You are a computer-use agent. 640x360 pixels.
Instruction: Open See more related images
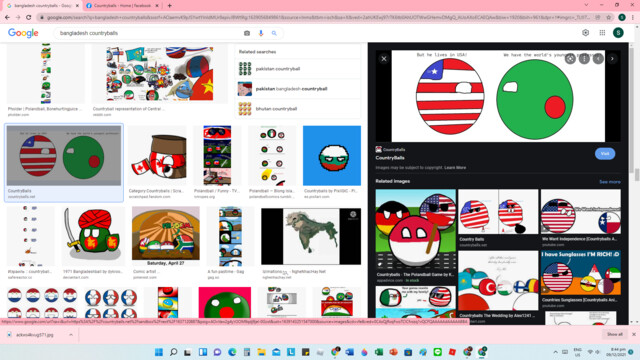pyautogui.click(x=610, y=182)
